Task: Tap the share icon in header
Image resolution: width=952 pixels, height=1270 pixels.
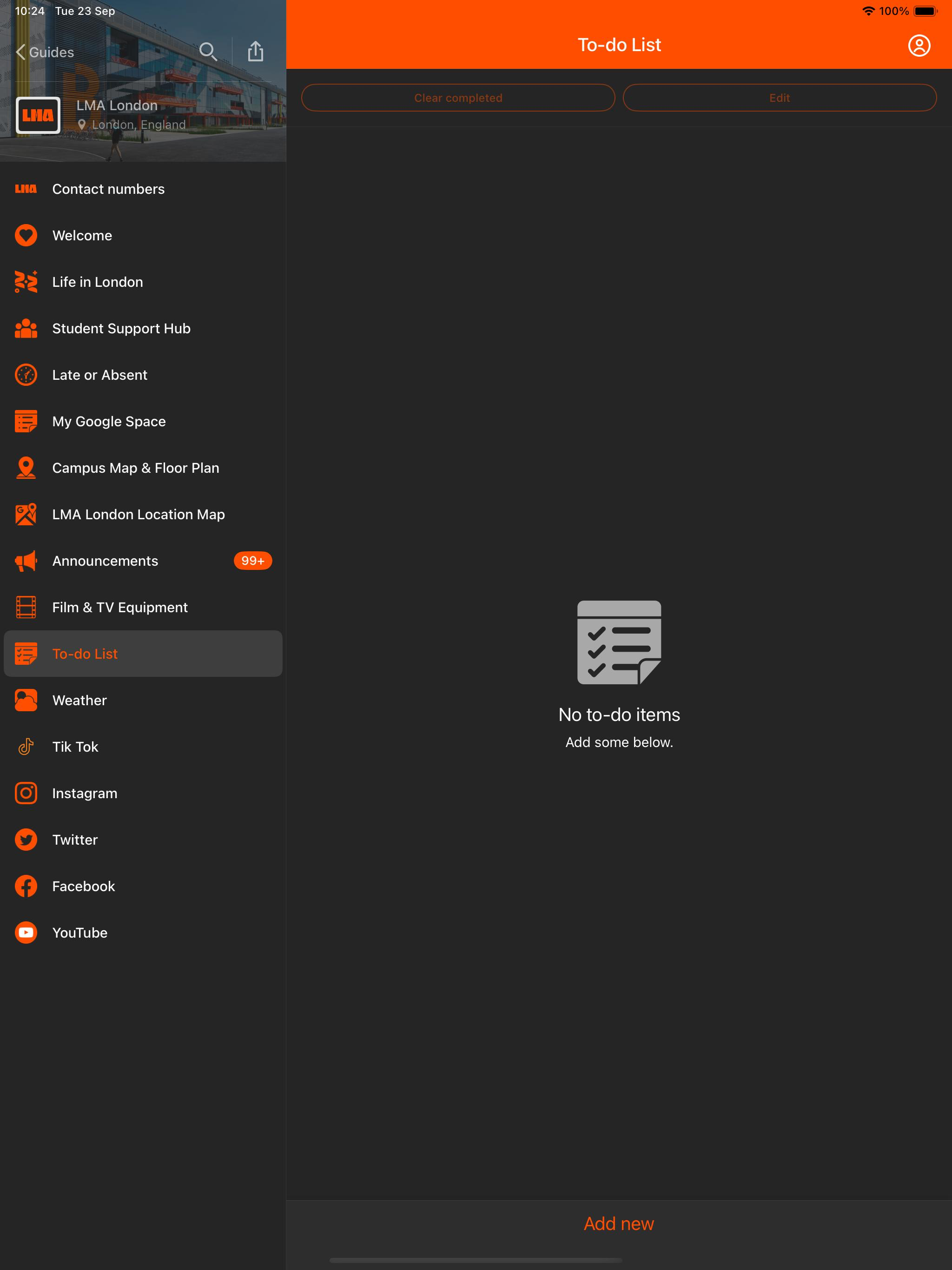Action: (x=256, y=51)
